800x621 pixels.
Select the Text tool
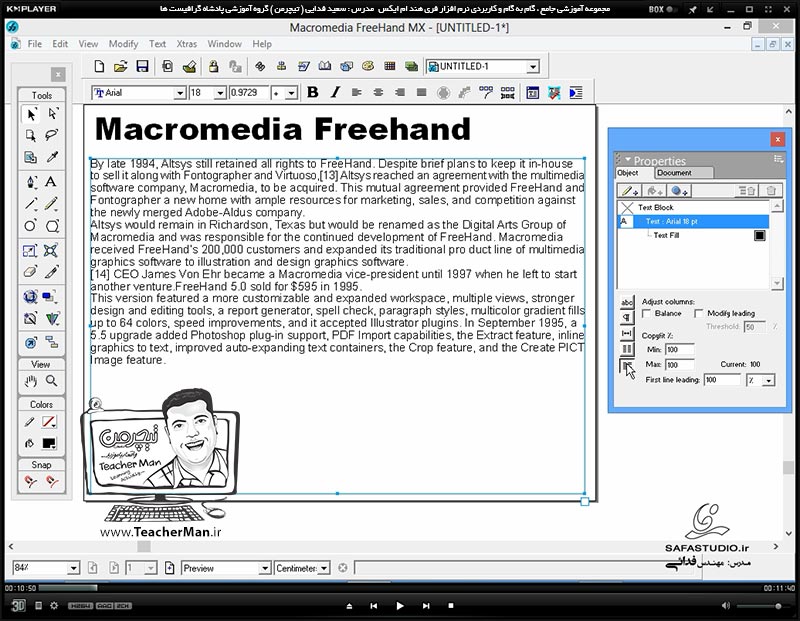tap(51, 182)
